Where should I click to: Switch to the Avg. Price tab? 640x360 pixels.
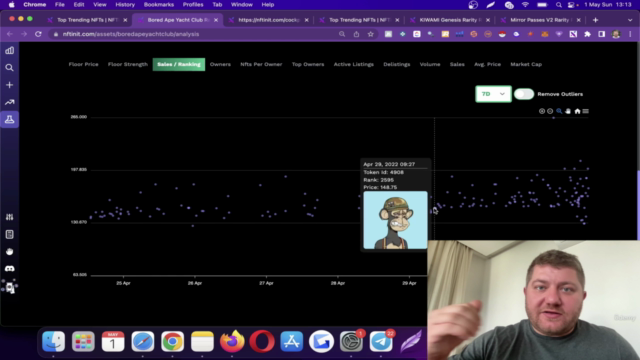pos(487,64)
